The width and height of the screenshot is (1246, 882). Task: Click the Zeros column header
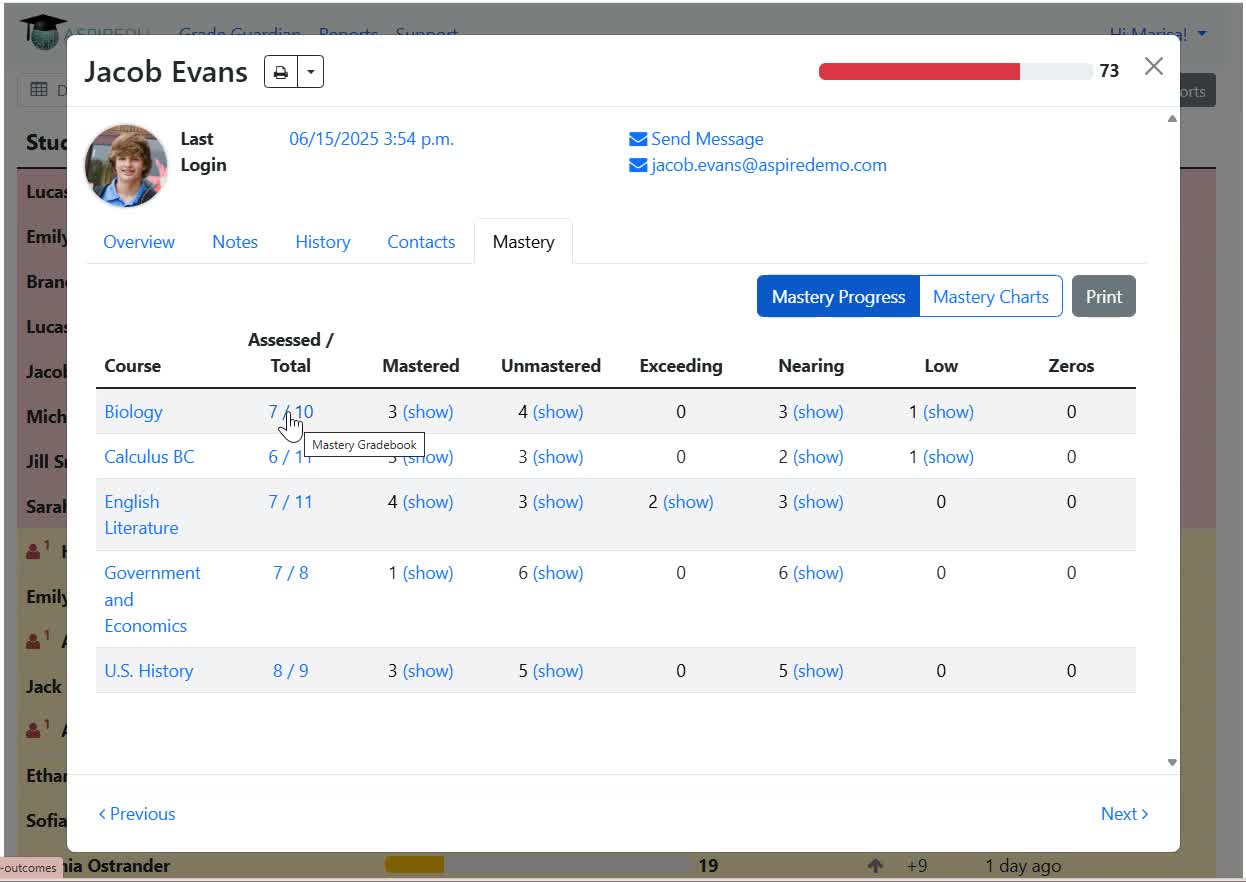[1071, 366]
